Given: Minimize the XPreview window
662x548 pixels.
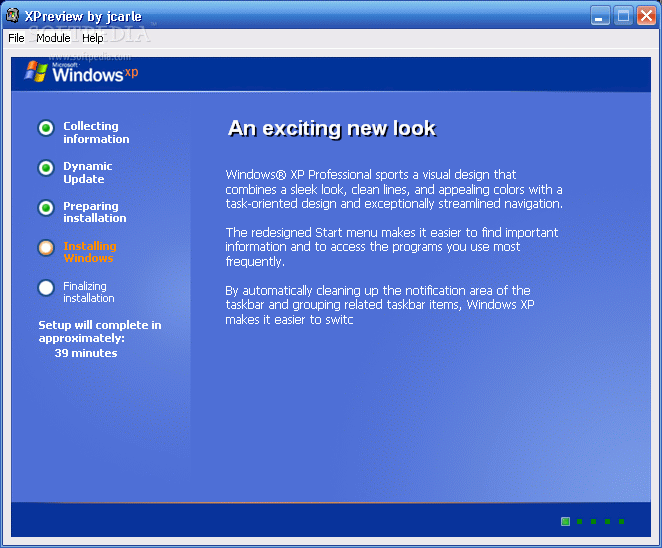Looking at the screenshot, I should pos(600,16).
